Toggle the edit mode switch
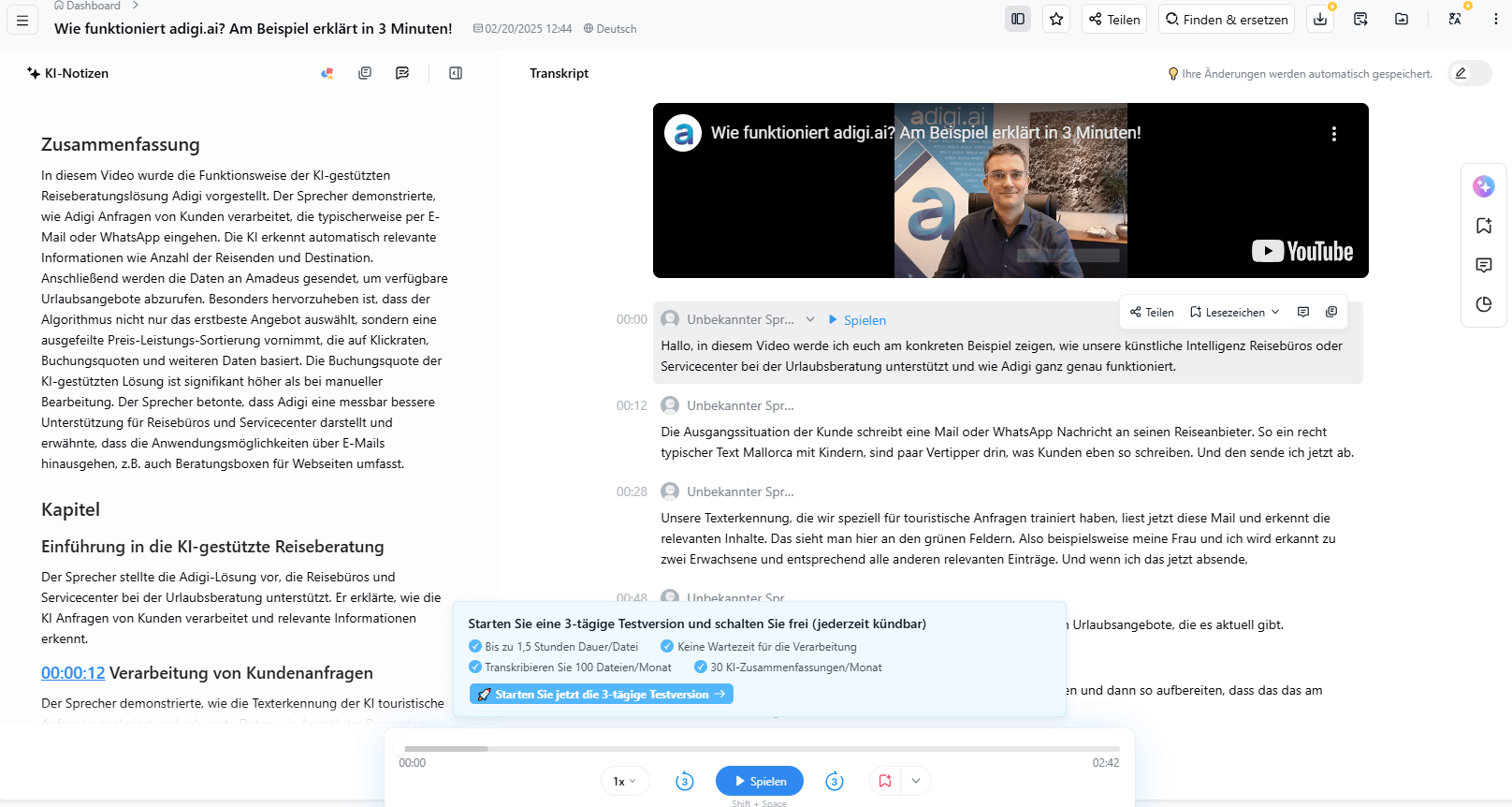This screenshot has width=1512, height=807. pyautogui.click(x=1469, y=73)
